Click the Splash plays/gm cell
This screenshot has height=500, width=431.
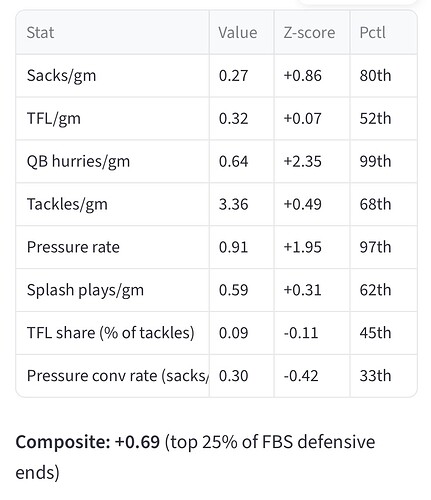tap(112, 290)
